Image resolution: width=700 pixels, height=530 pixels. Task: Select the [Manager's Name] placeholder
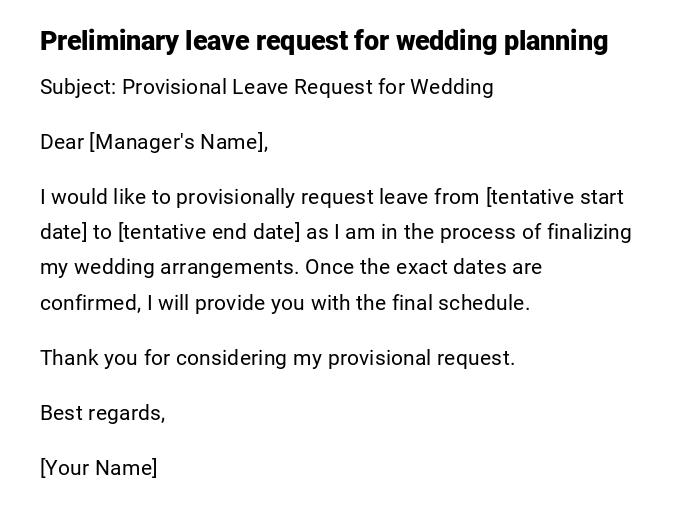click(x=179, y=142)
